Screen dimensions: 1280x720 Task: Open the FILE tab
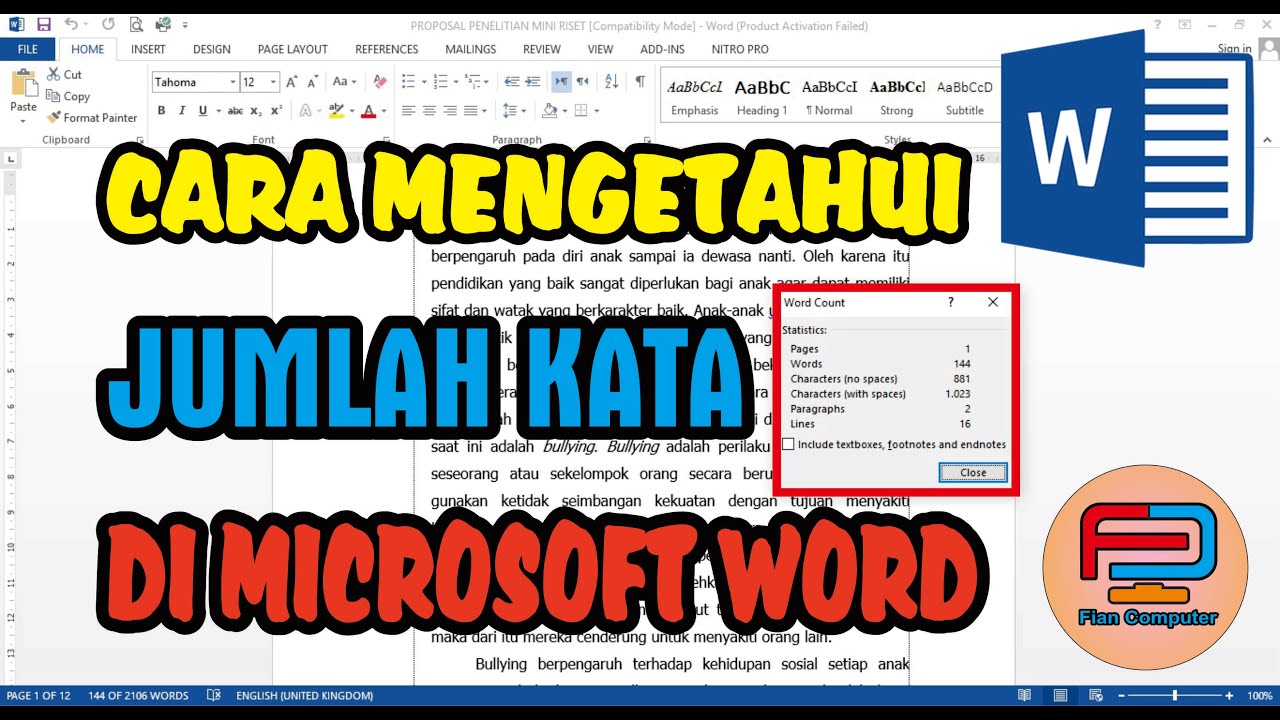click(28, 49)
